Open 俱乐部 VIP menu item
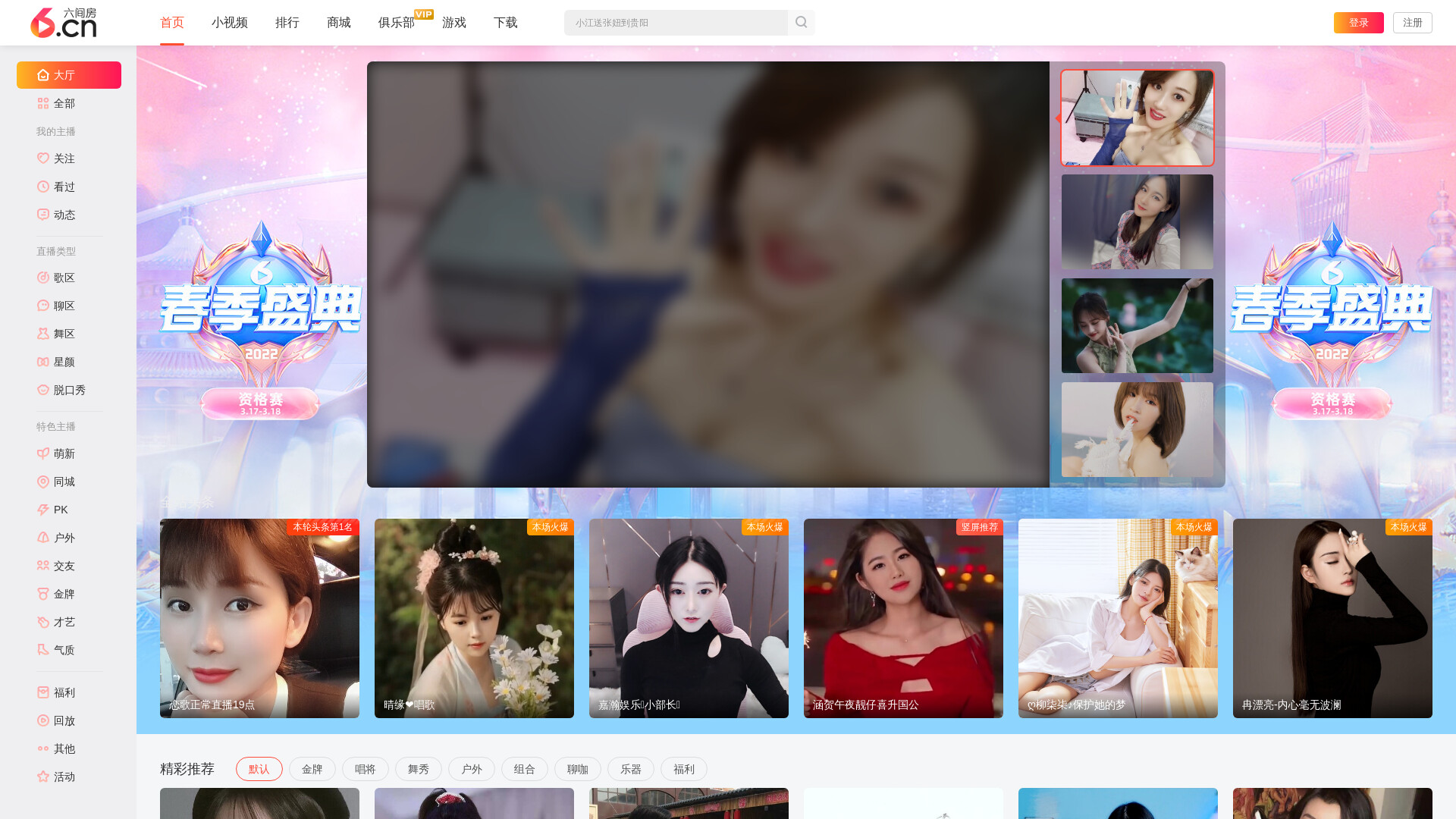 click(397, 23)
